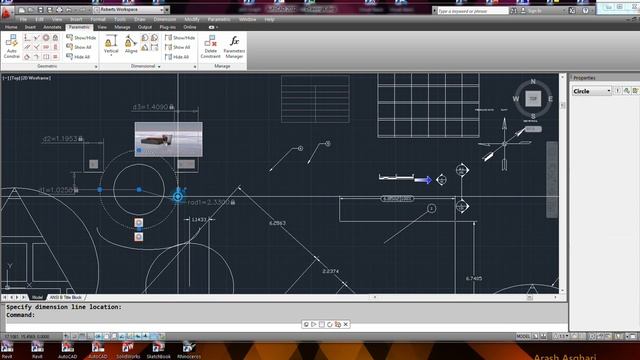Click Show All in Geometric panel
The width and height of the screenshot is (640, 360).
click(79, 47)
